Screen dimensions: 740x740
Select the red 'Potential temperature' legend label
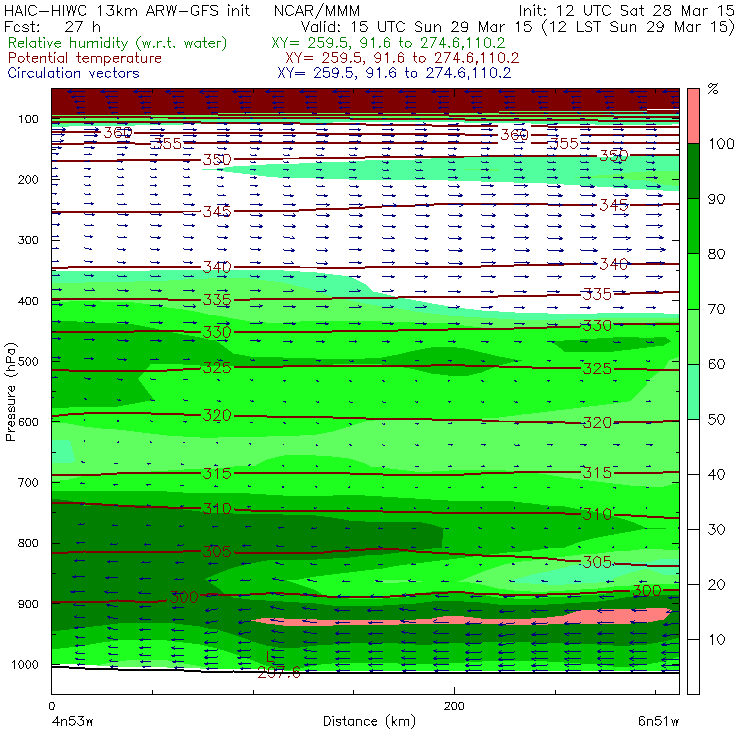(x=85, y=58)
